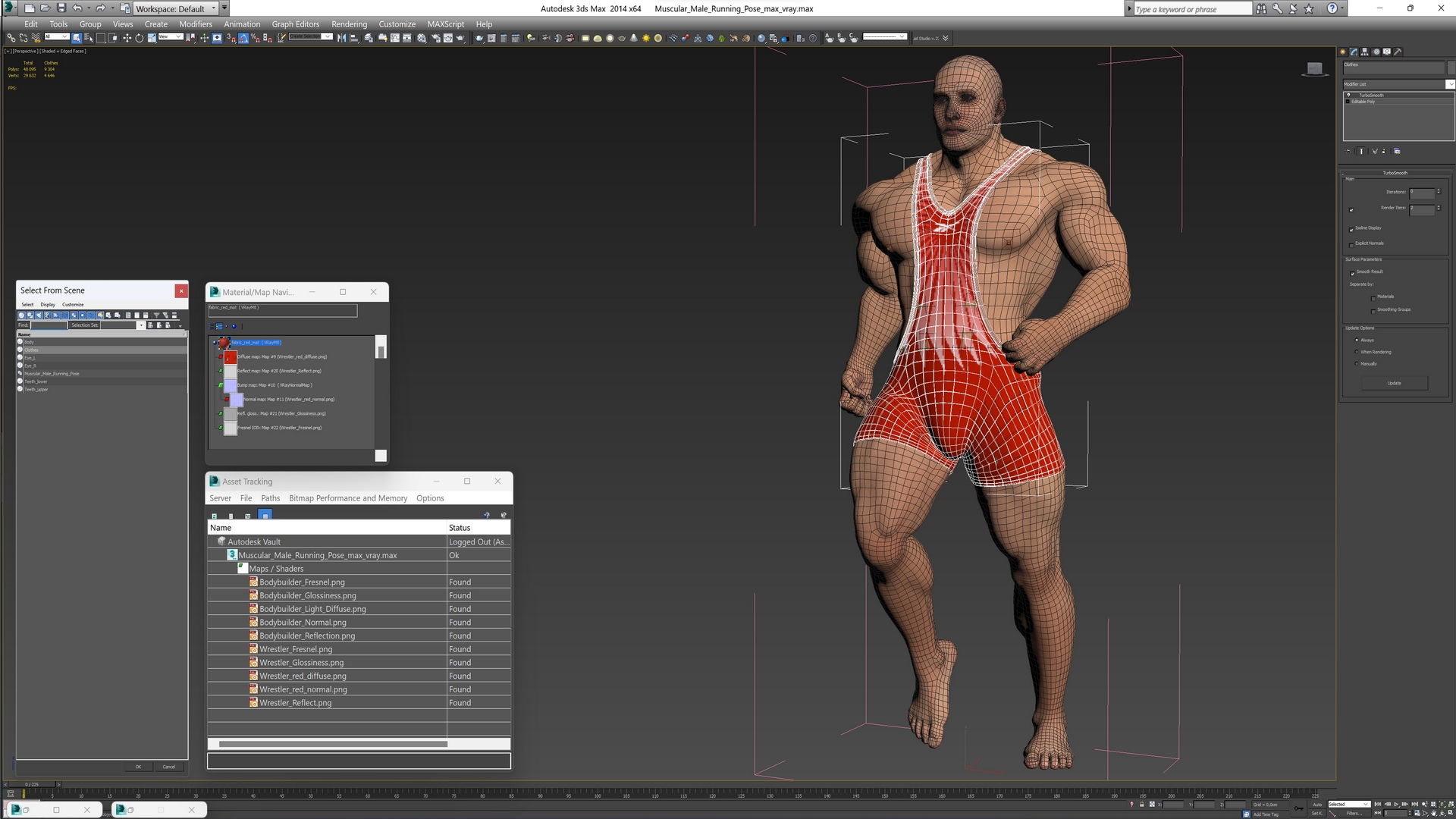Collapse the TurboSmooth rollout header

pos(1395,173)
